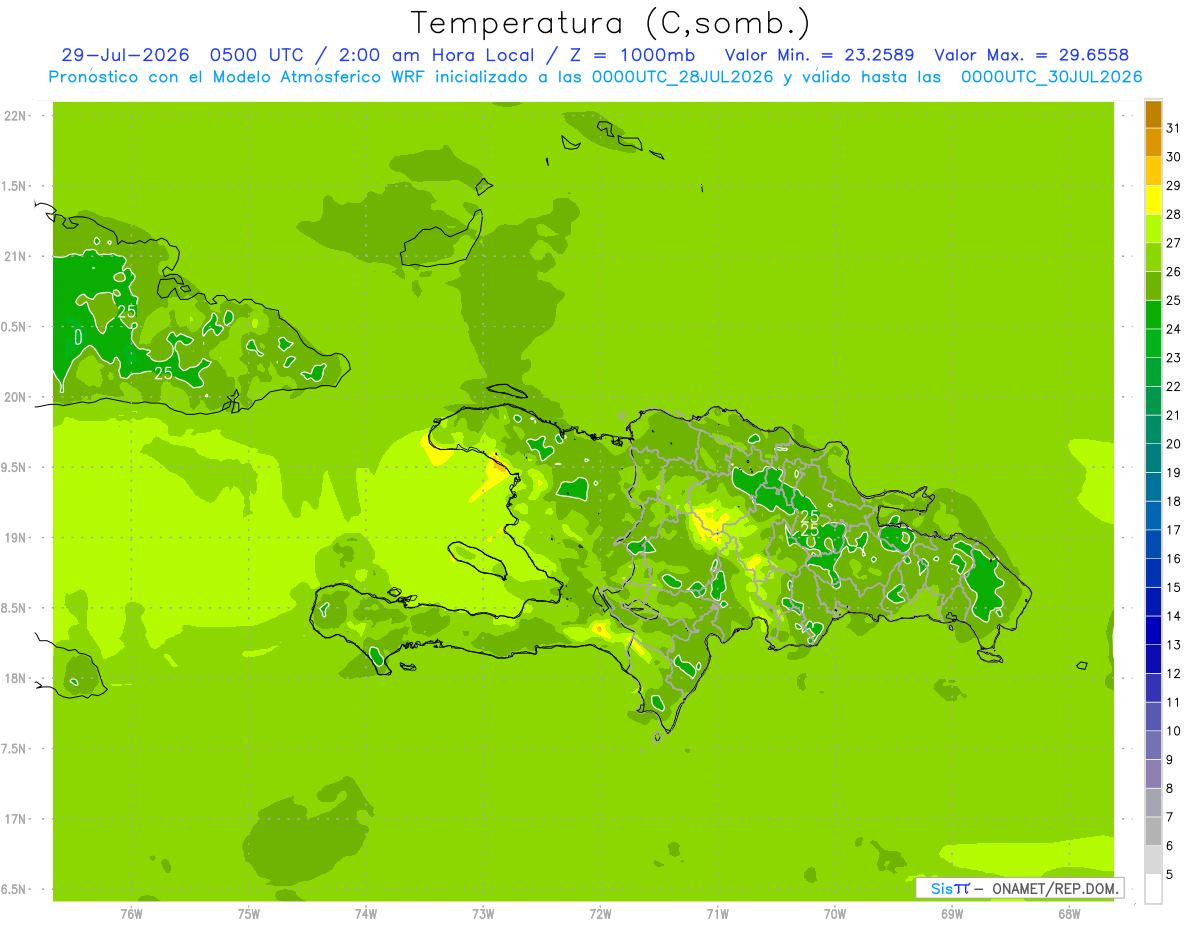This screenshot has height=927, width=1200.
Task: Click the 22N latitude axis label
Action: 14,116
